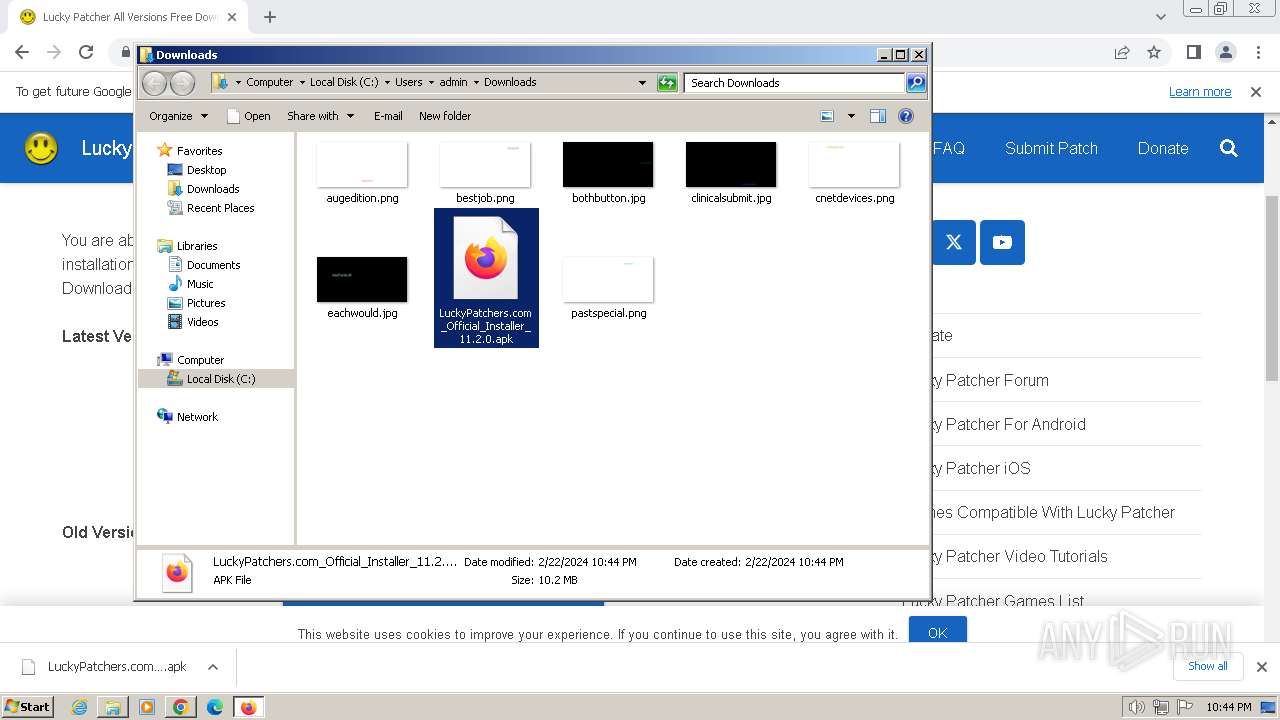Open the Share with dropdown
The width and height of the screenshot is (1280, 720).
click(320, 116)
